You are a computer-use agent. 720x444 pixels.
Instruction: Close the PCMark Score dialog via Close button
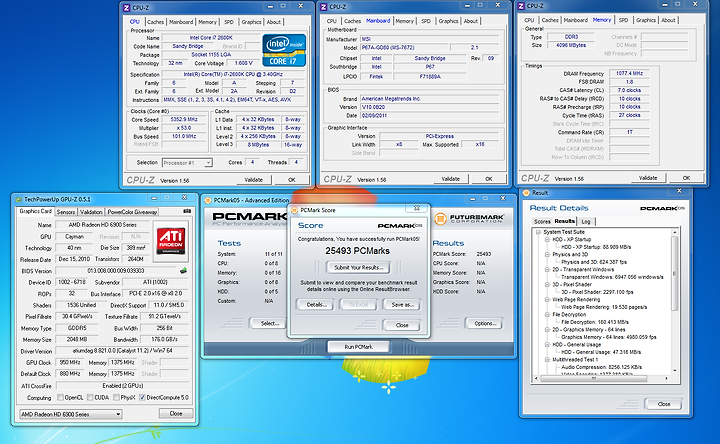point(402,325)
